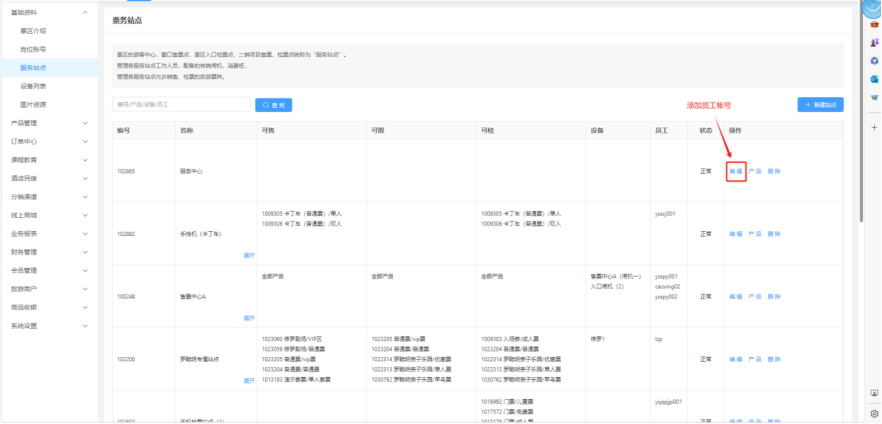
Task: Expand the 产品管理 menu section
Action: (x=85, y=123)
